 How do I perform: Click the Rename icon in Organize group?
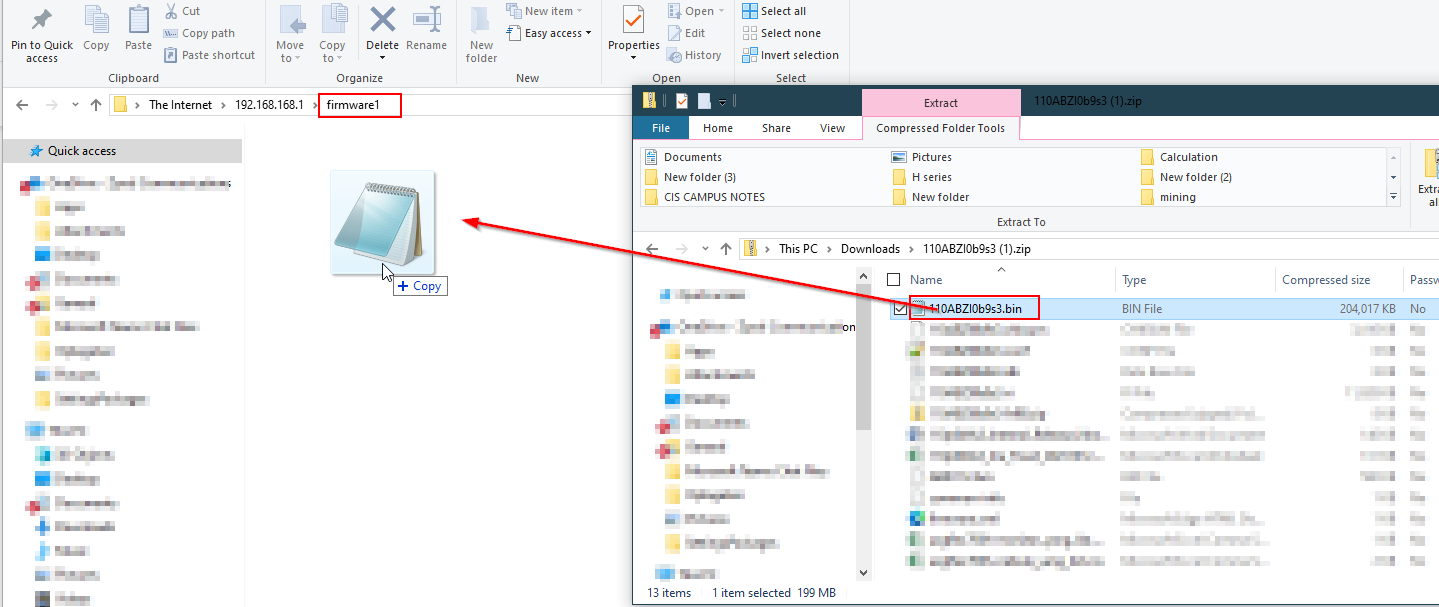pyautogui.click(x=427, y=20)
